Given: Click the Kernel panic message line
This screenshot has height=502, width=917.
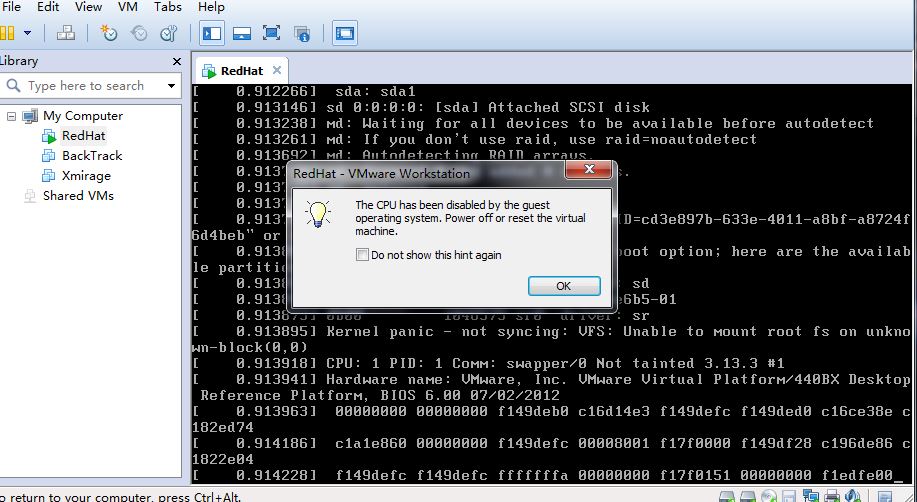Looking at the screenshot, I should pyautogui.click(x=551, y=339).
